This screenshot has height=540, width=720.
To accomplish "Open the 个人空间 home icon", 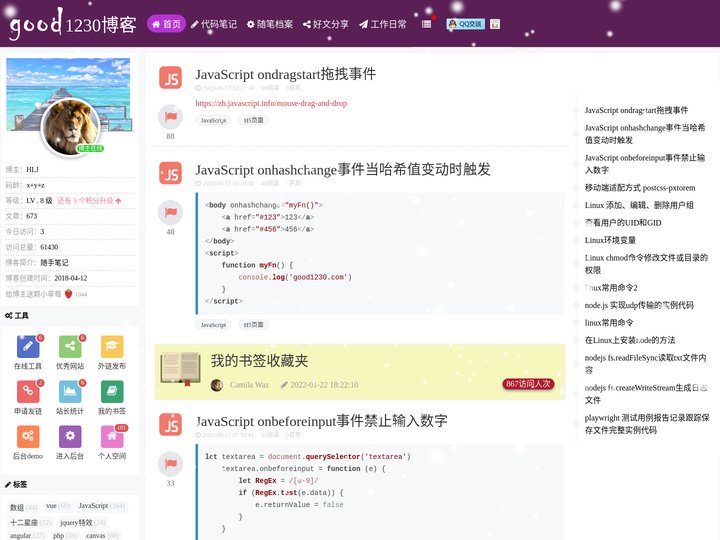I will 112,436.
